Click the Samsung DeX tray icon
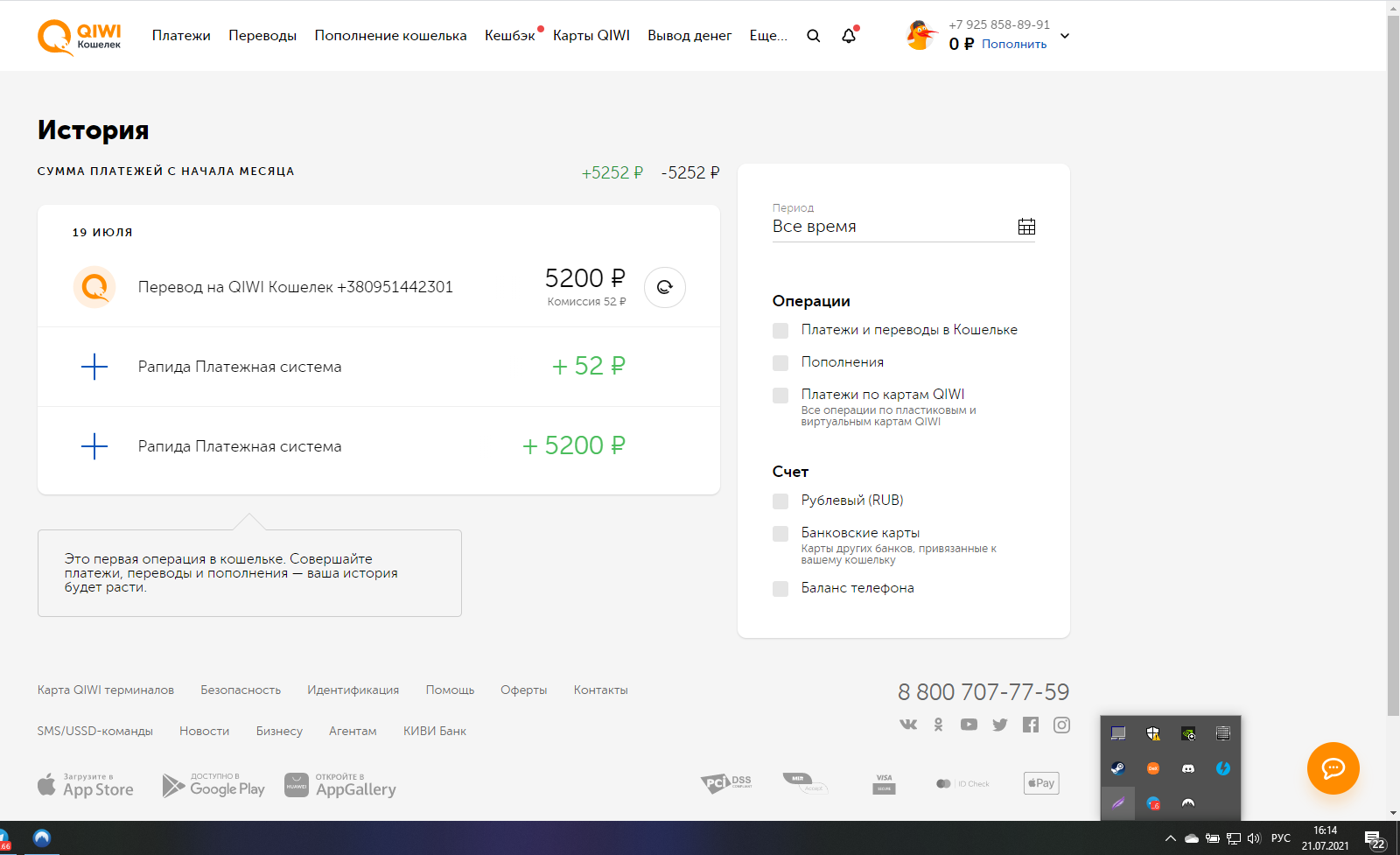The image size is (1400, 855). [1153, 768]
